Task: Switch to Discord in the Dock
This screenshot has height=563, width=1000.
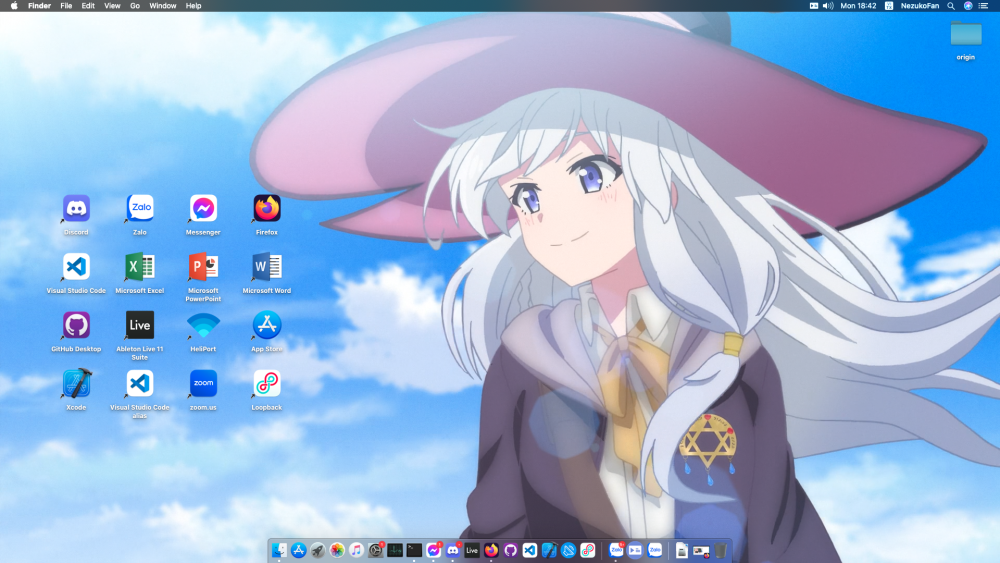Action: pos(453,550)
